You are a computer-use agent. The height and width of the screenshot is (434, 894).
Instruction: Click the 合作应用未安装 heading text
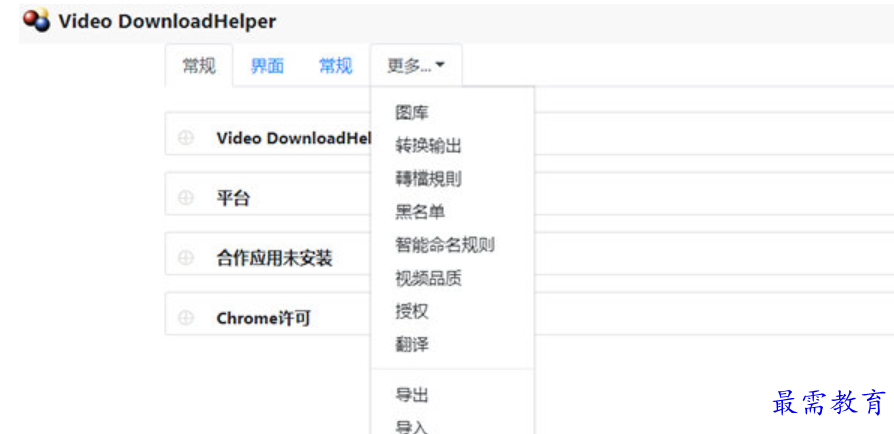pyautogui.click(x=274, y=258)
